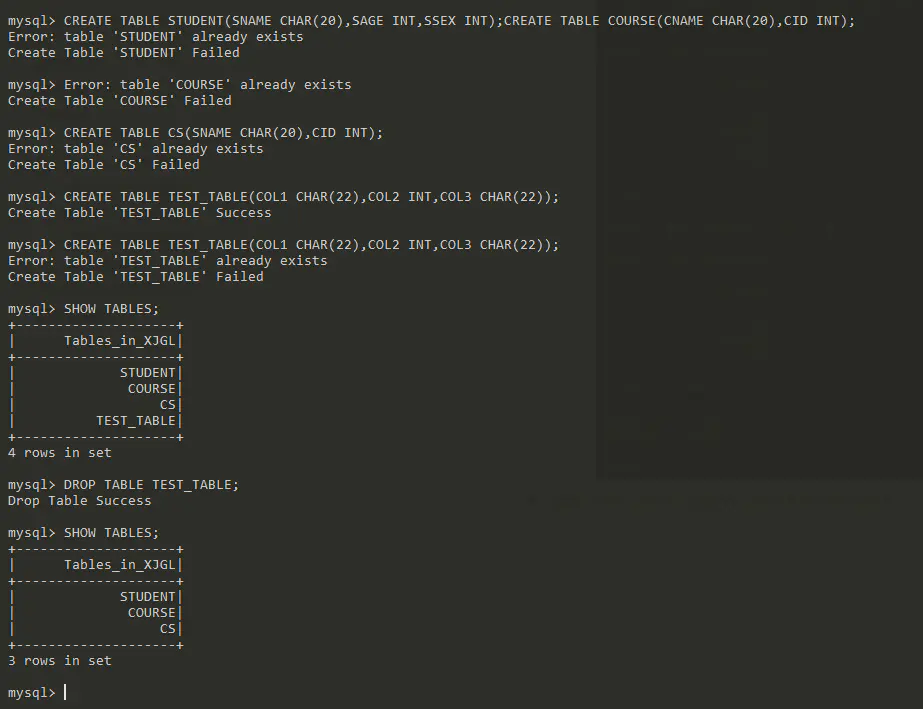Click the second SHOW TABLES command
The width and height of the screenshot is (923, 709).
point(111,533)
